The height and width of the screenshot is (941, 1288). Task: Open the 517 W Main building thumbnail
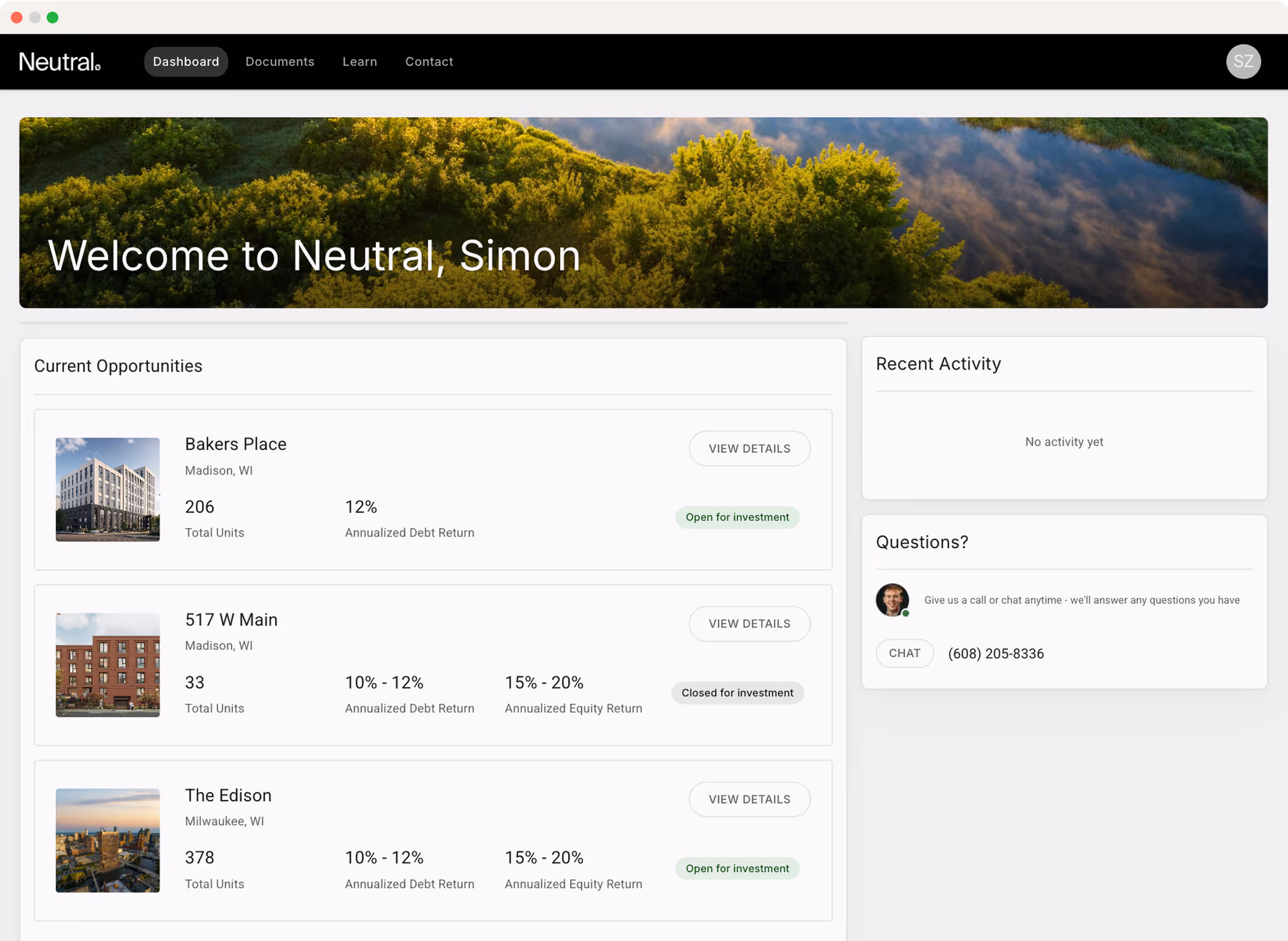(108, 665)
